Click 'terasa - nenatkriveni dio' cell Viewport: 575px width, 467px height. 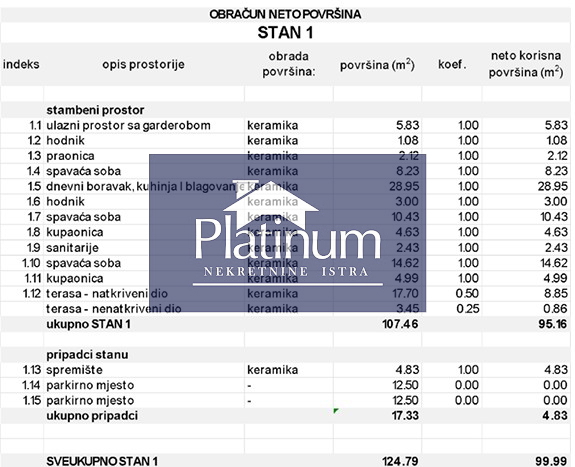click(114, 309)
